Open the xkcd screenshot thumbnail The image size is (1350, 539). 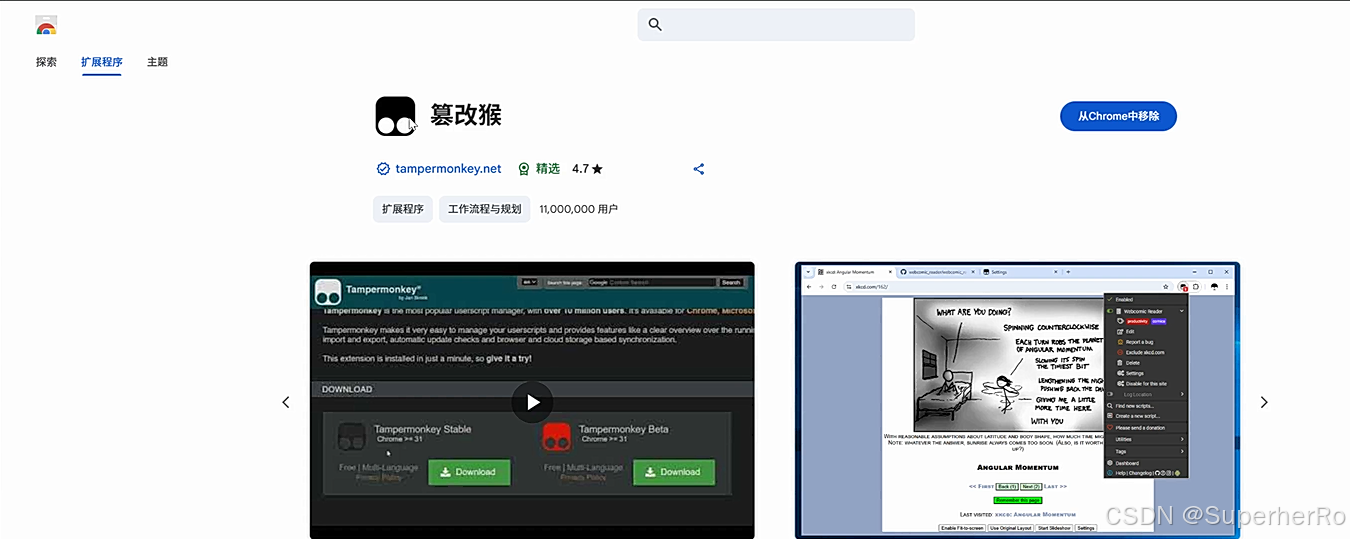(x=1017, y=400)
